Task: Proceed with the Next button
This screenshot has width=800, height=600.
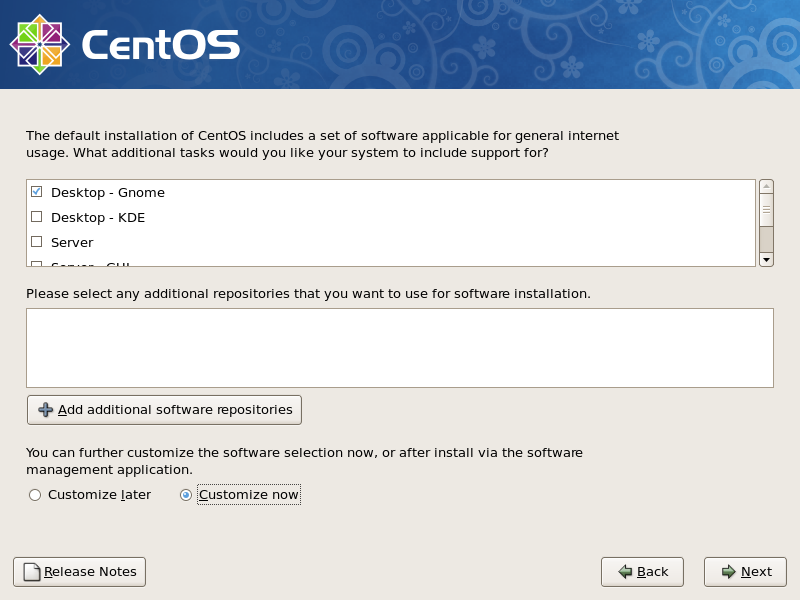Action: (x=745, y=572)
